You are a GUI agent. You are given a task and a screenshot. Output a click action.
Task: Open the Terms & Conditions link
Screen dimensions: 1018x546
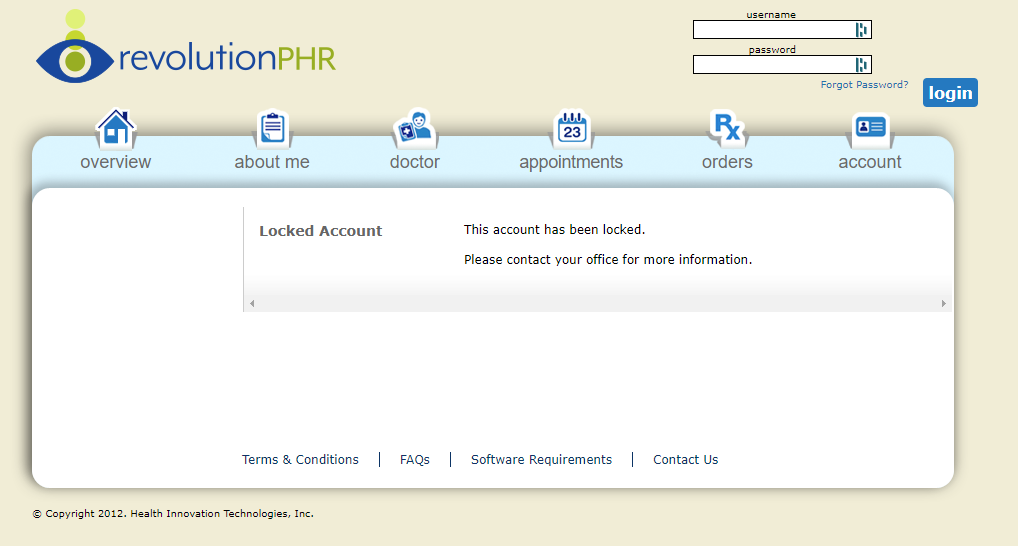[300, 460]
